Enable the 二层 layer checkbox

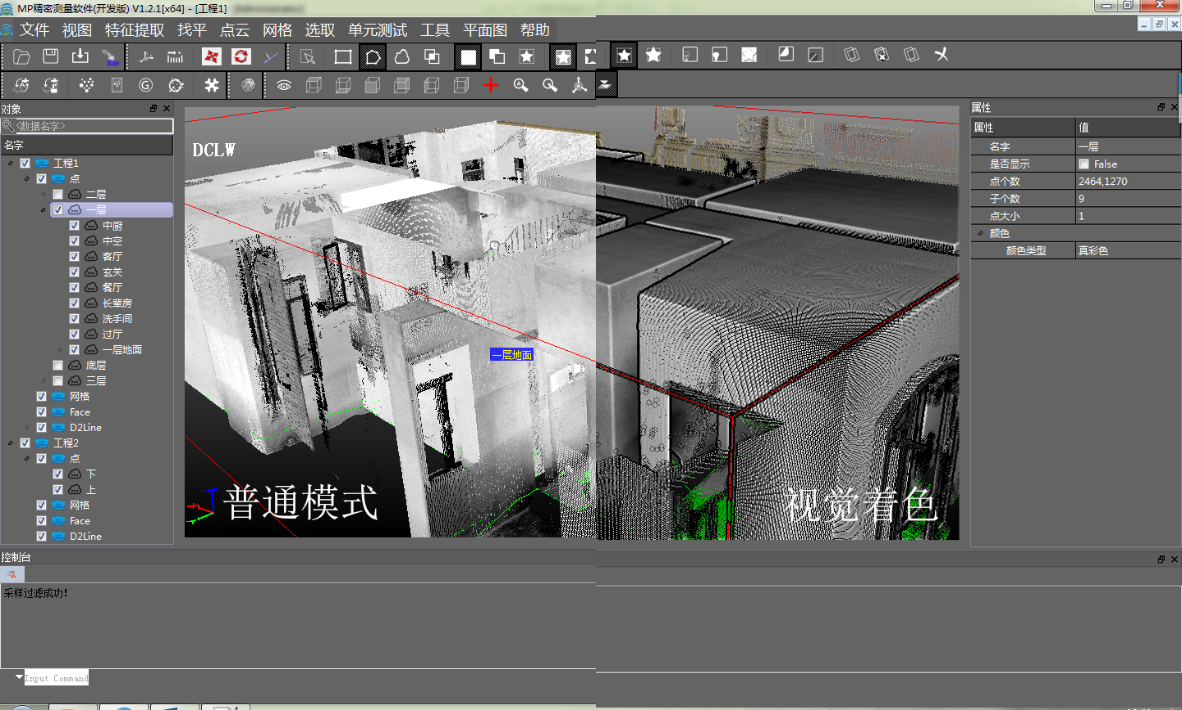click(x=58, y=194)
